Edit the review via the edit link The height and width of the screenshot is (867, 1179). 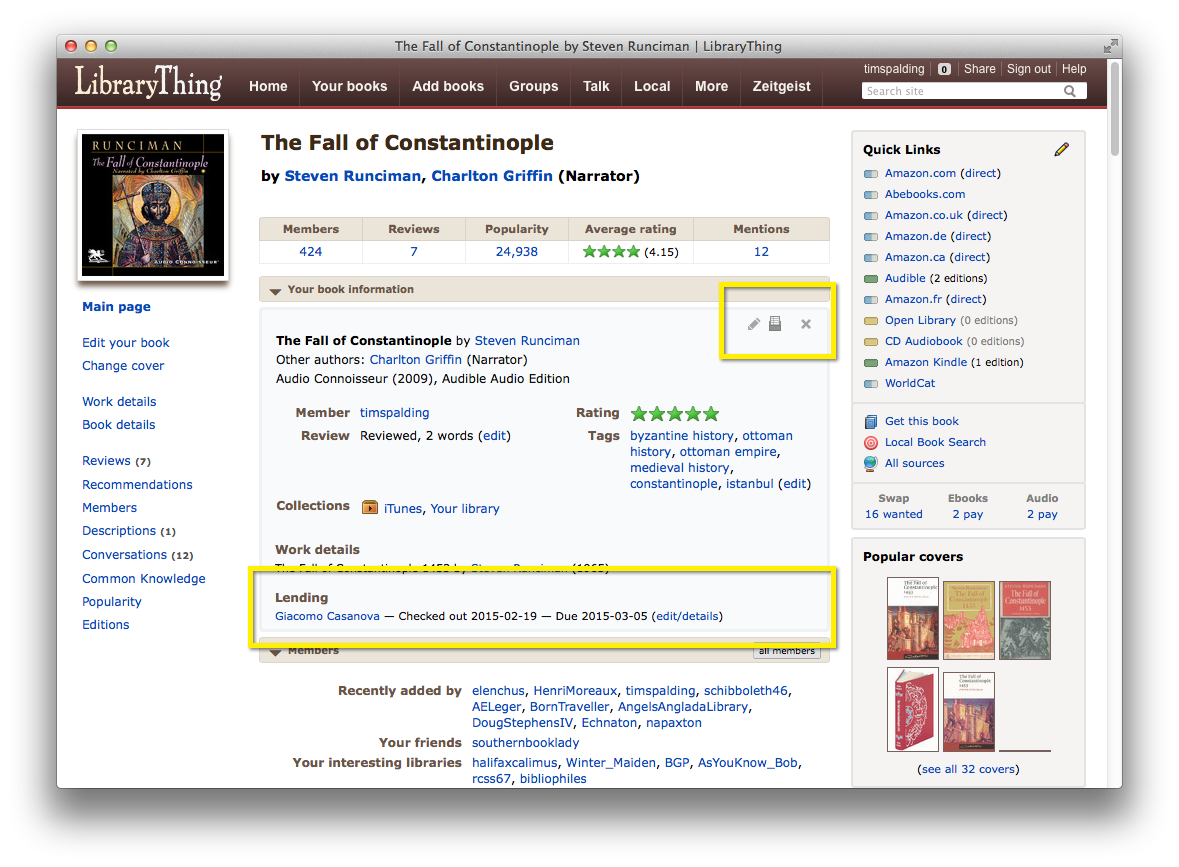pyautogui.click(x=494, y=436)
